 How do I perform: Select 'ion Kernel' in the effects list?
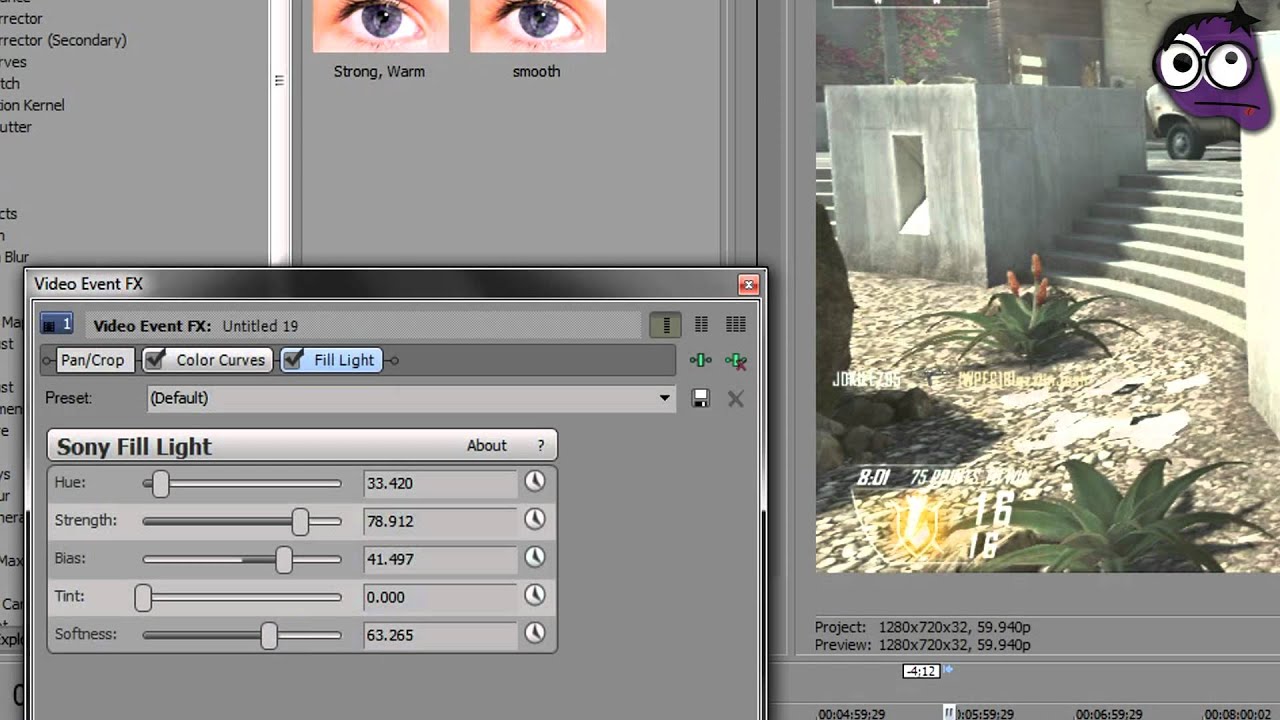click(x=32, y=105)
